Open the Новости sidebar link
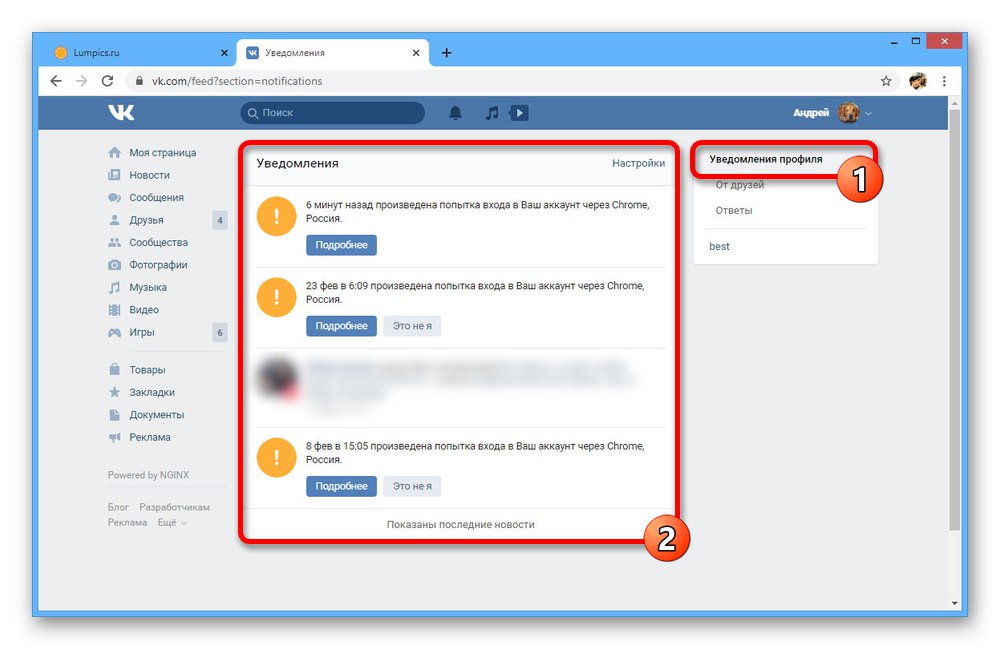This screenshot has height=649, width=1000. click(149, 175)
